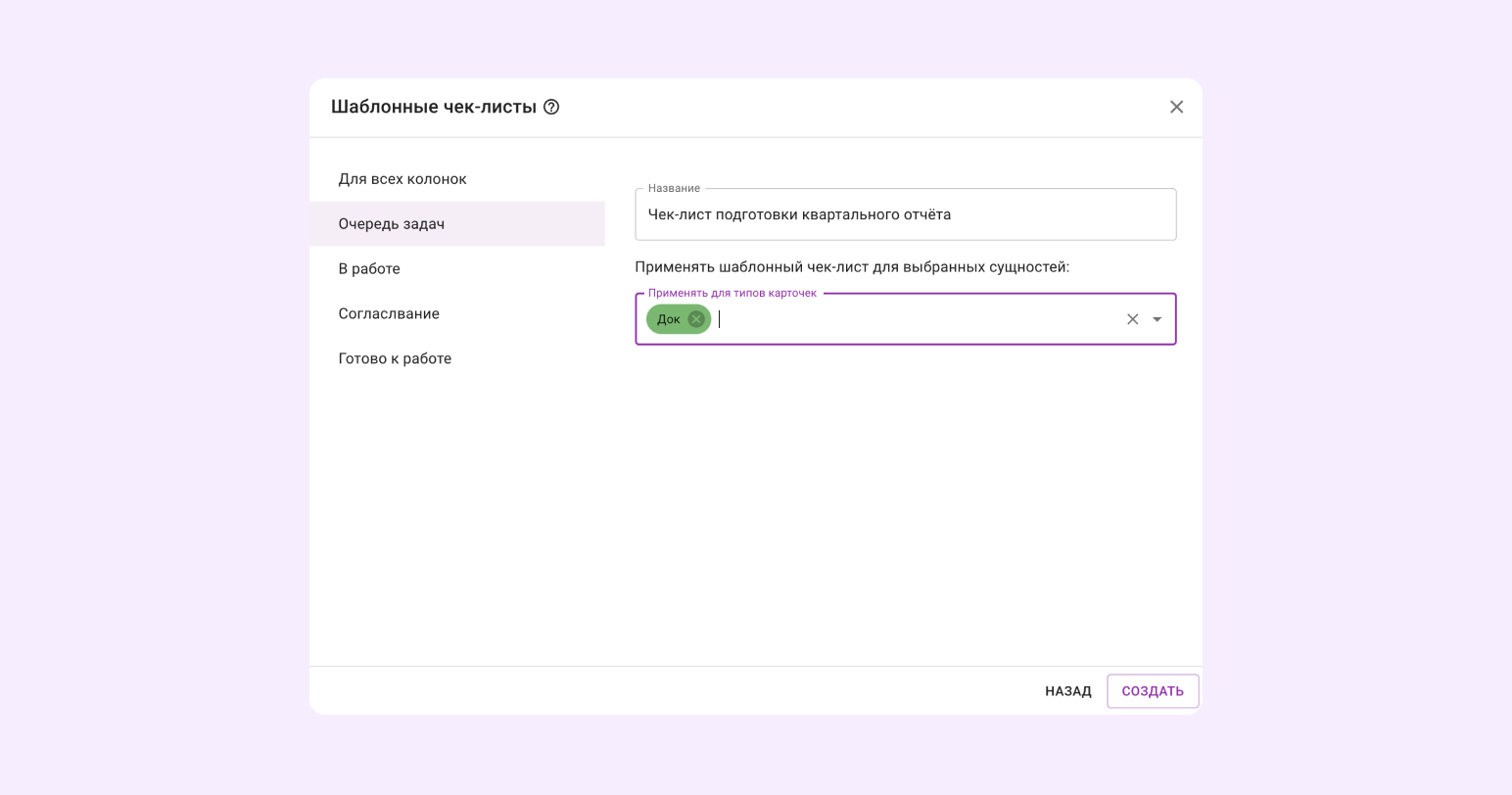Select the Готово к работе column
Screen dimensions: 1512x795
[457, 359]
